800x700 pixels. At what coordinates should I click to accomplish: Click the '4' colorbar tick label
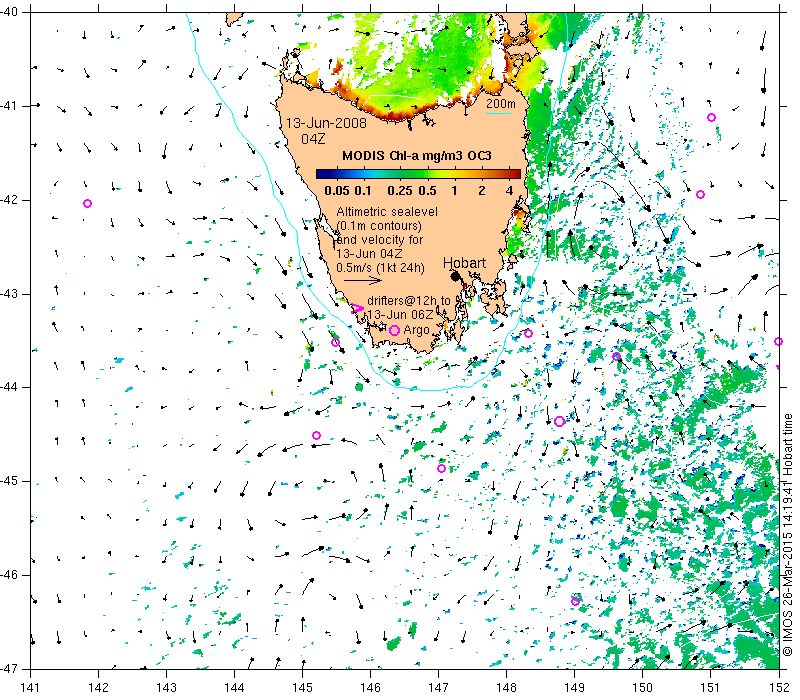coord(509,191)
